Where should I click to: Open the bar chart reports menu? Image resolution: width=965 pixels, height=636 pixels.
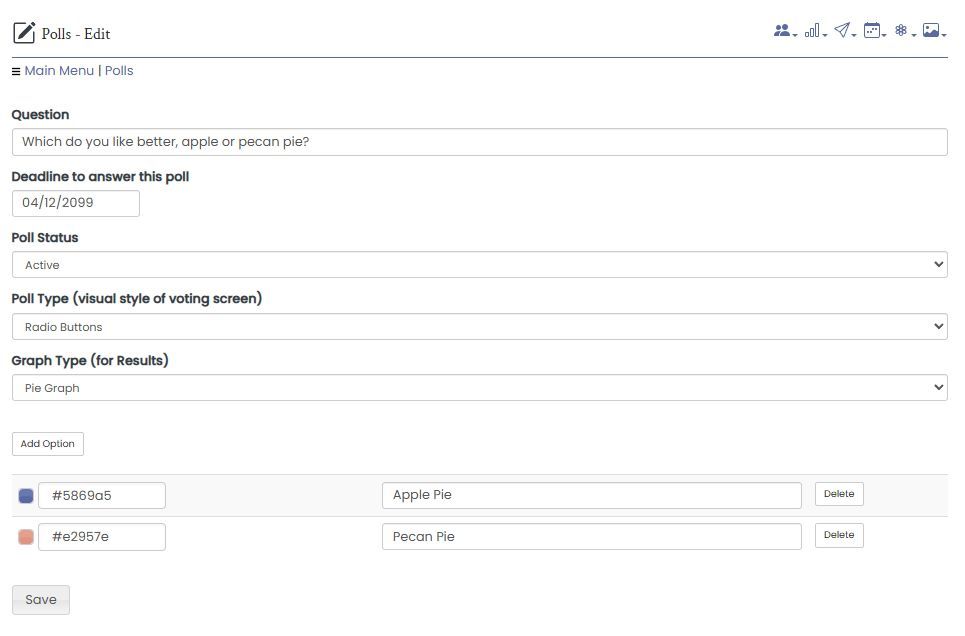tap(815, 30)
